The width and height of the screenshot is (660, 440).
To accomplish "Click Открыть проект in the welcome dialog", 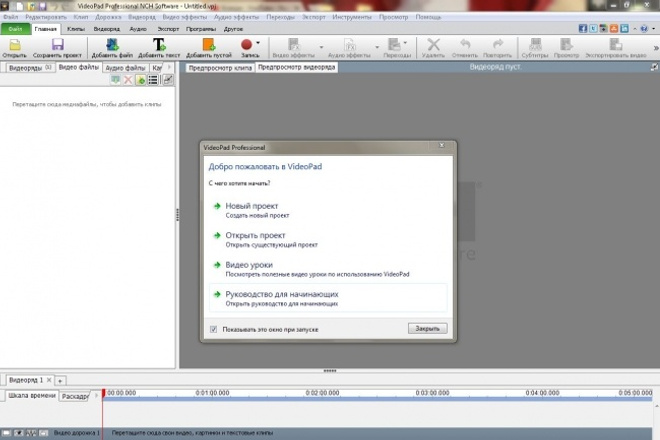I will pyautogui.click(x=255, y=235).
